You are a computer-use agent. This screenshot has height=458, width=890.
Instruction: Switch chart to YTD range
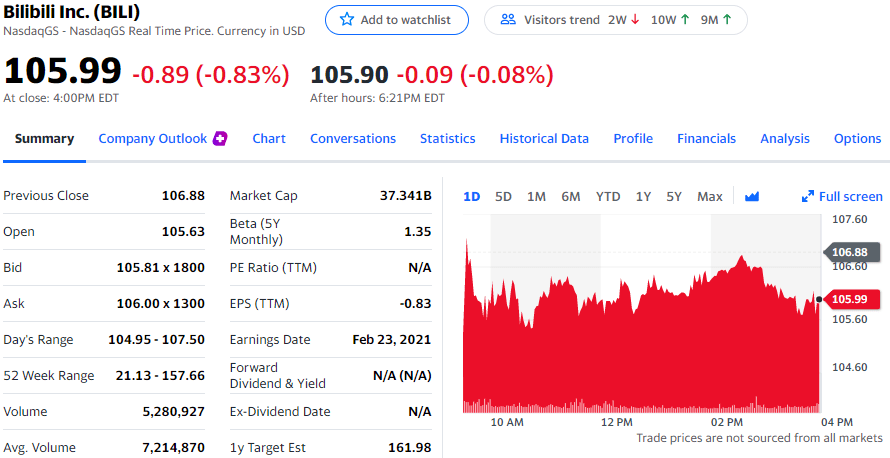click(x=608, y=197)
